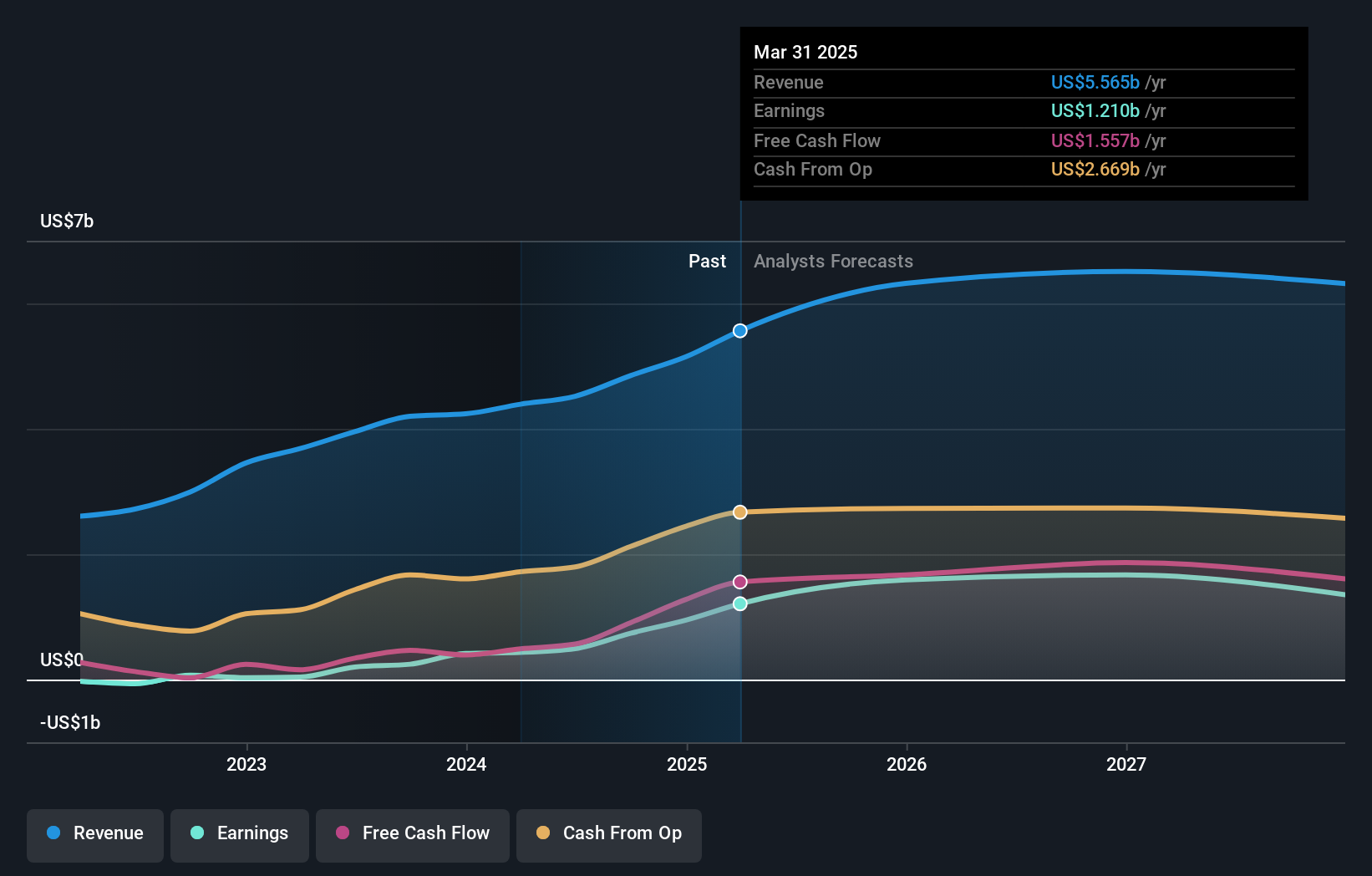The image size is (1372, 876).
Task: Click the 2026 label on the time axis
Action: tap(907, 763)
